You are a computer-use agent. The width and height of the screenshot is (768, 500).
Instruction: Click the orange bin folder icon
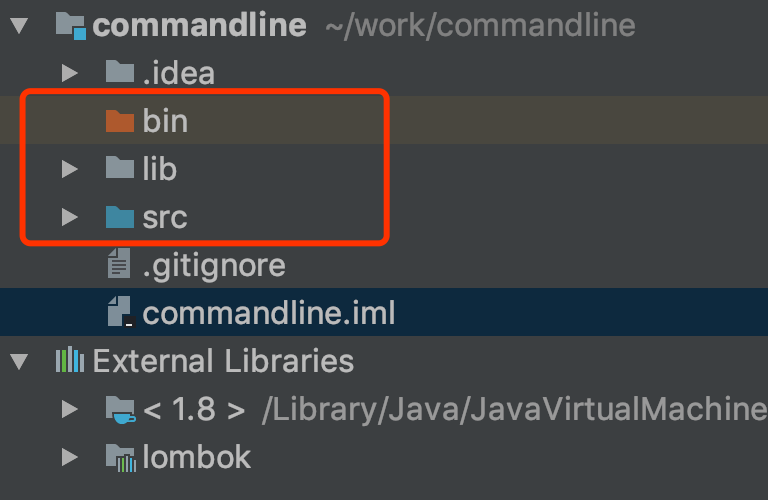click(119, 121)
